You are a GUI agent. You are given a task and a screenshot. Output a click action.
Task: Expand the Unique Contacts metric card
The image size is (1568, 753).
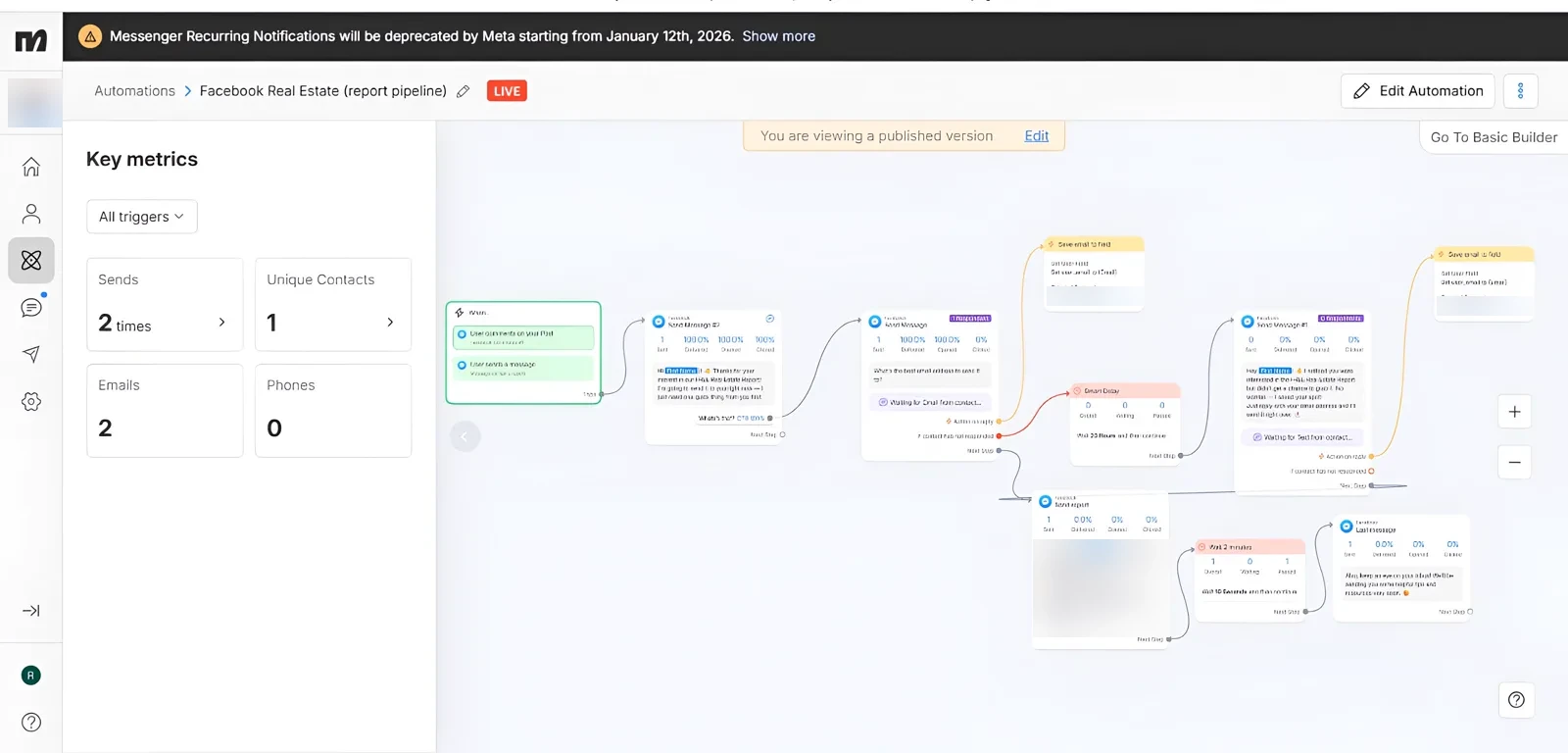(x=333, y=305)
